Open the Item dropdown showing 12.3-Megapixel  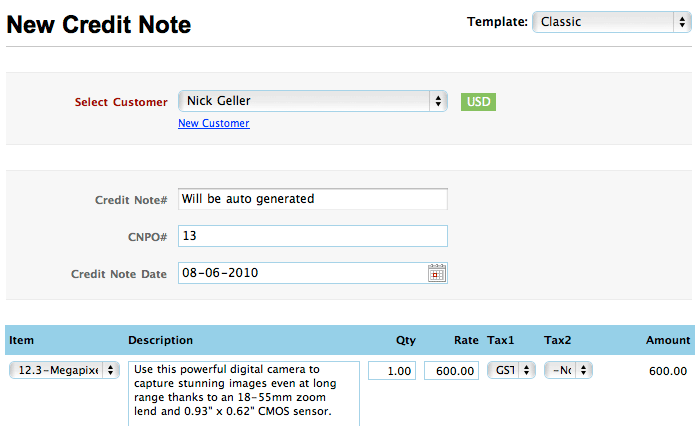click(64, 370)
